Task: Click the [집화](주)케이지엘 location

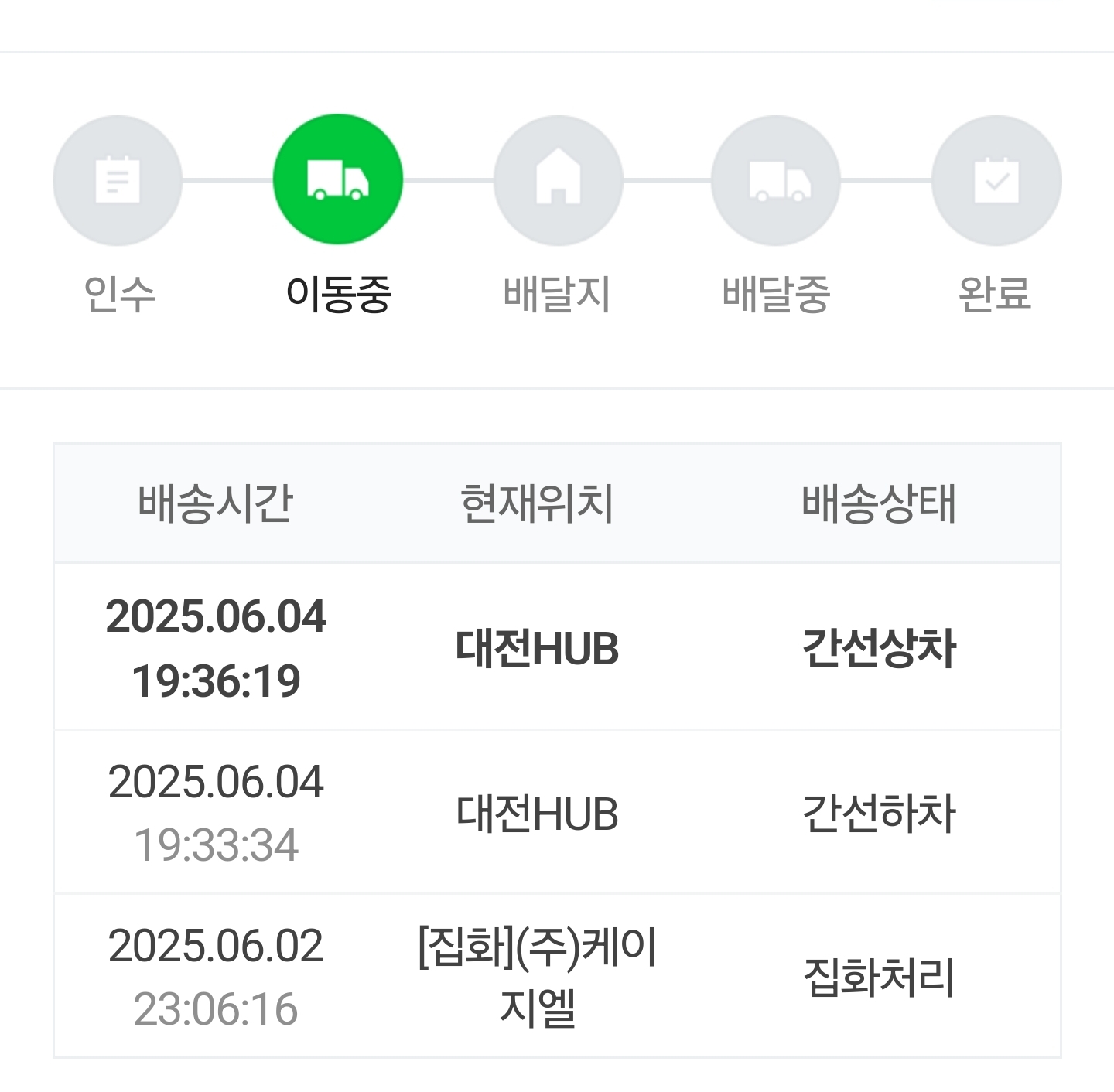Action: click(537, 977)
